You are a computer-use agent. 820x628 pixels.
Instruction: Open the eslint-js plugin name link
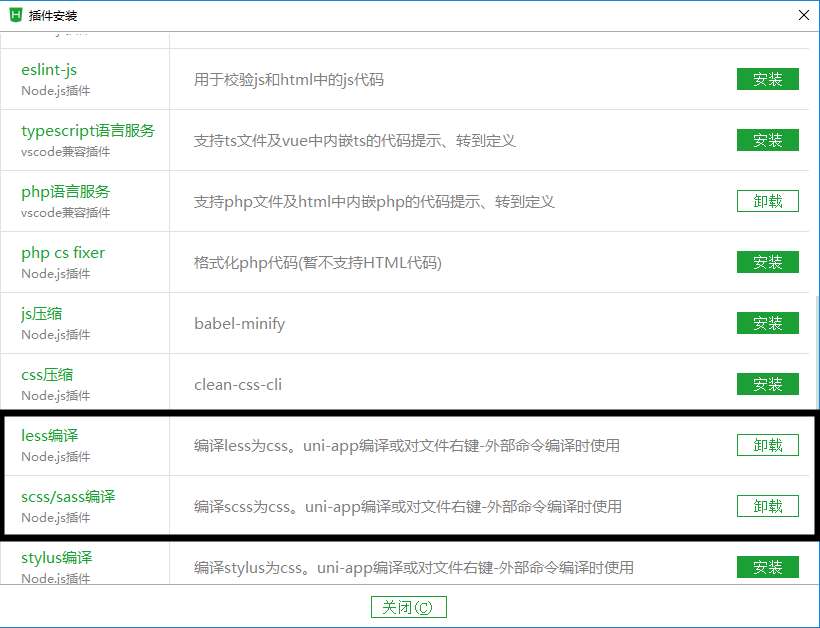49,70
